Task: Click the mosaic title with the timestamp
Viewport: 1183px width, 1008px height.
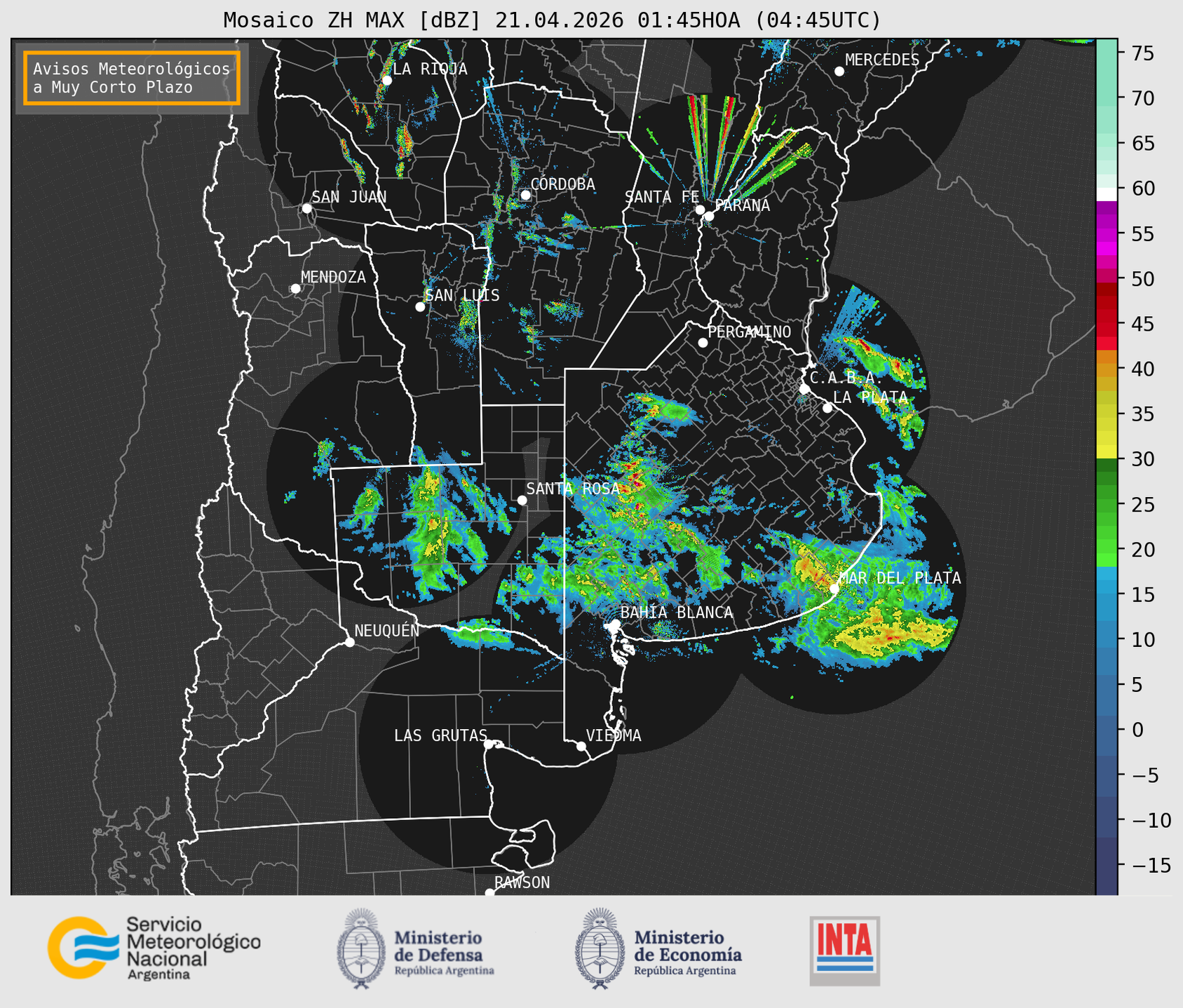Action: pyautogui.click(x=552, y=20)
